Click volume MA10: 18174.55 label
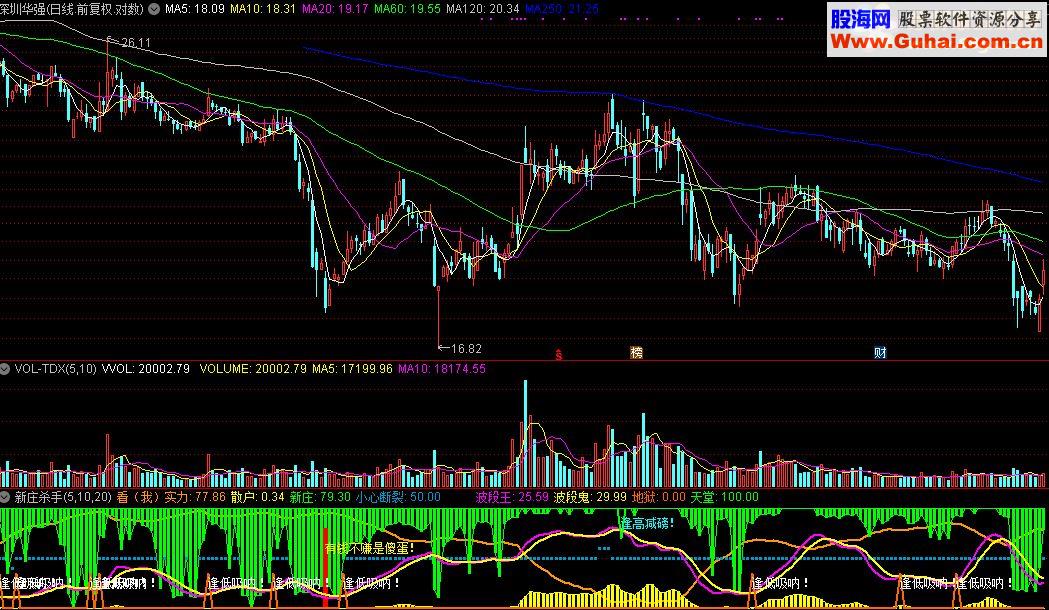The width and height of the screenshot is (1049, 610). (x=442, y=369)
